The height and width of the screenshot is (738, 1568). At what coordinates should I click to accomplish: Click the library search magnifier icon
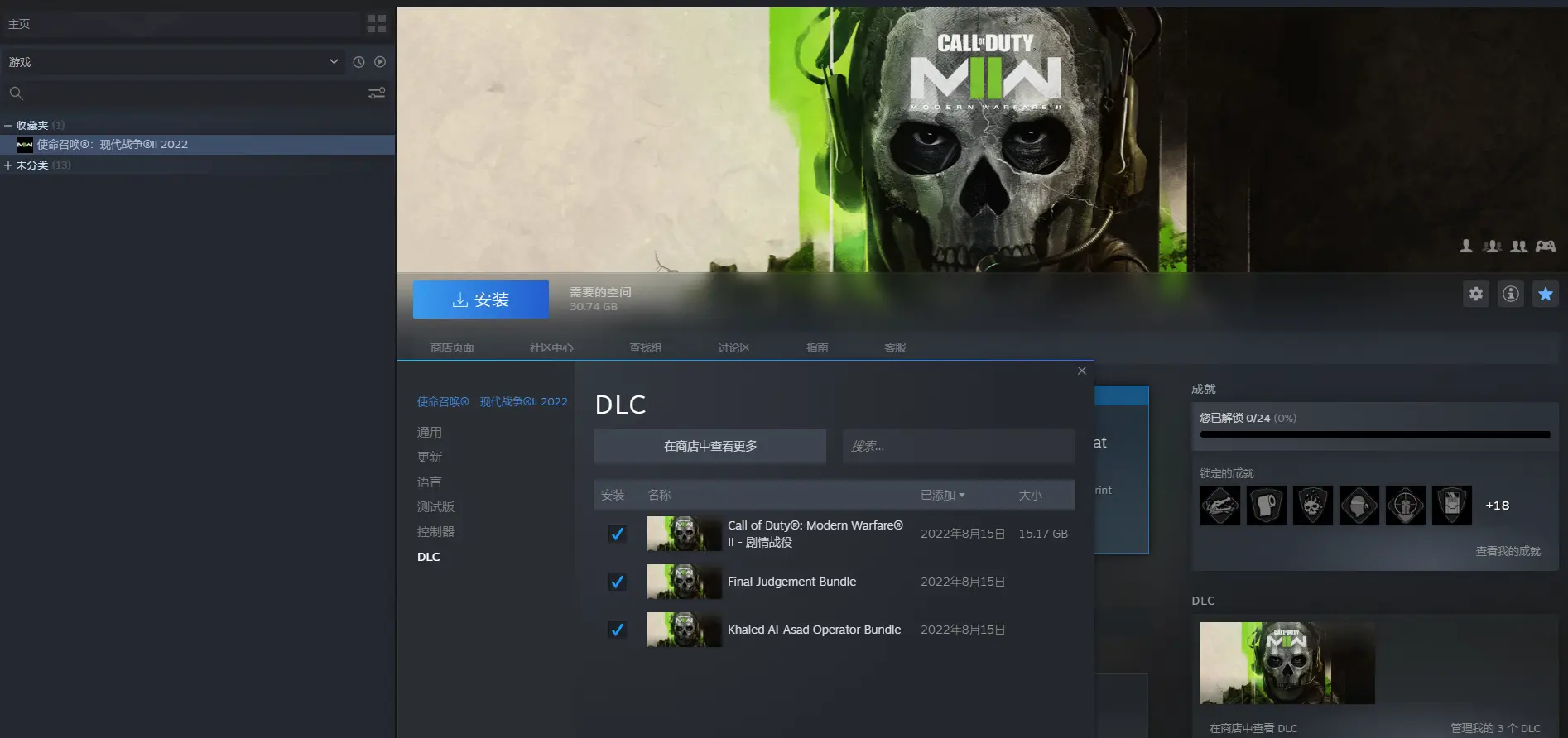tap(16, 93)
